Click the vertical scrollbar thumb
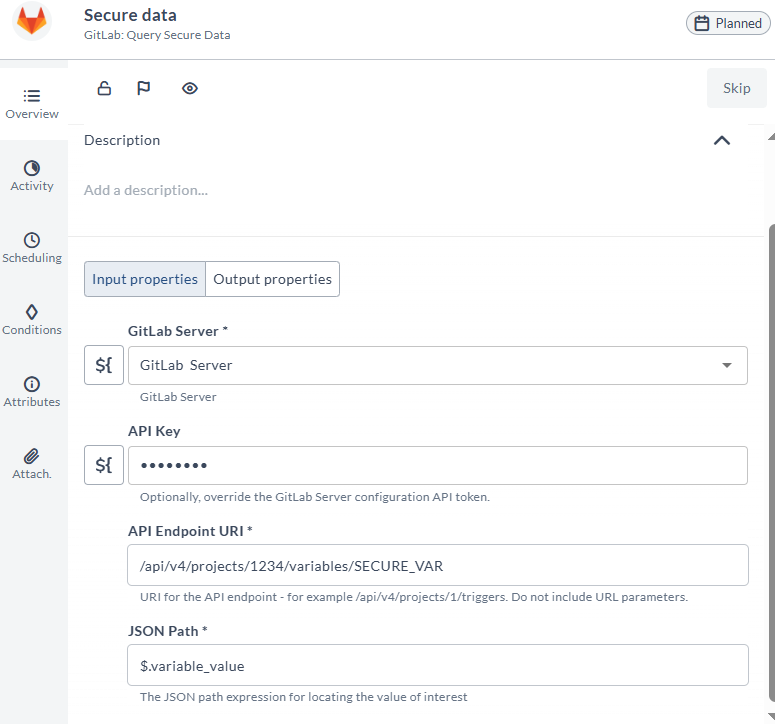775x724 pixels. coord(772,463)
